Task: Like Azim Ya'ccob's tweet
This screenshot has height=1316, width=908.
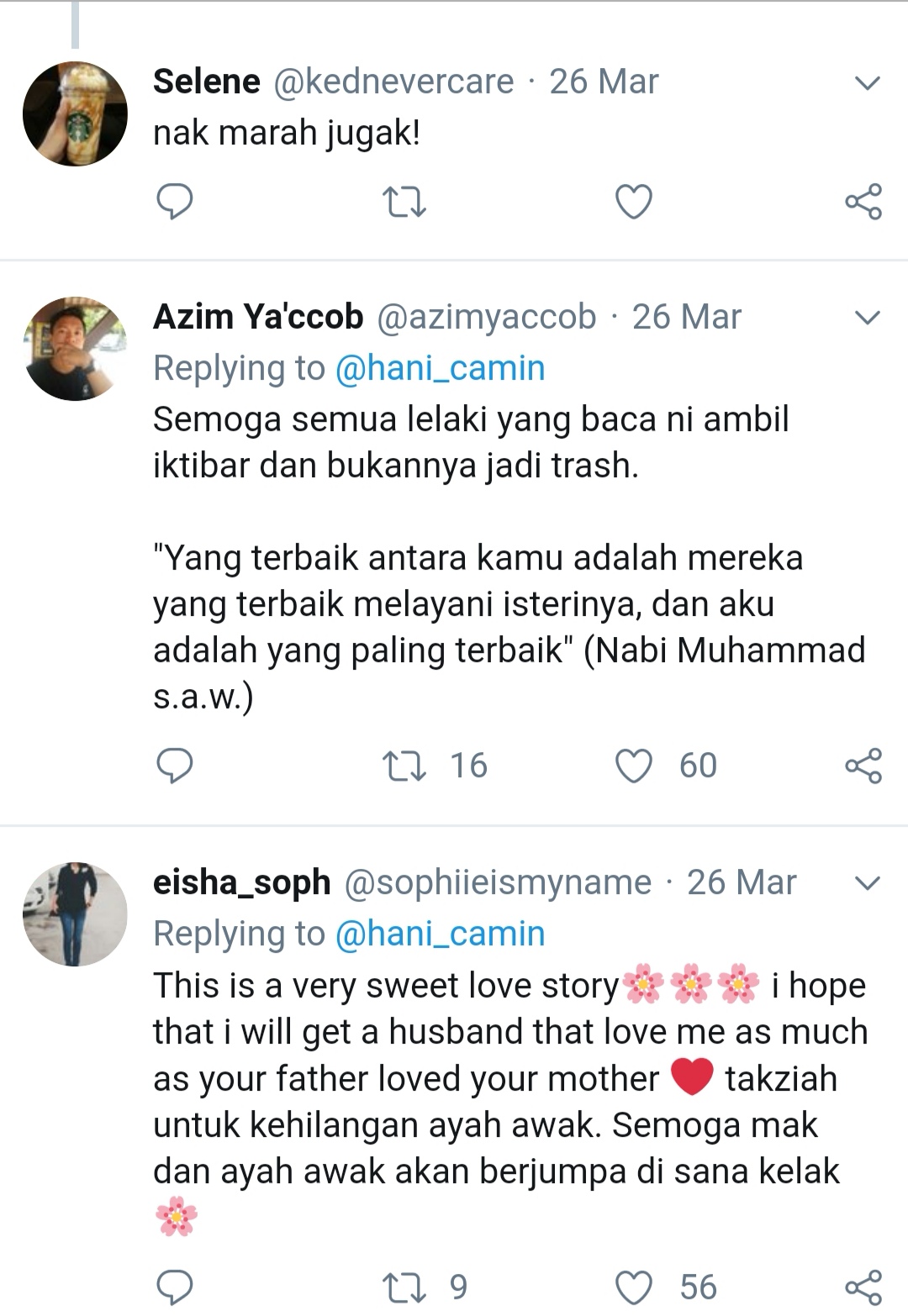Action: click(x=634, y=766)
